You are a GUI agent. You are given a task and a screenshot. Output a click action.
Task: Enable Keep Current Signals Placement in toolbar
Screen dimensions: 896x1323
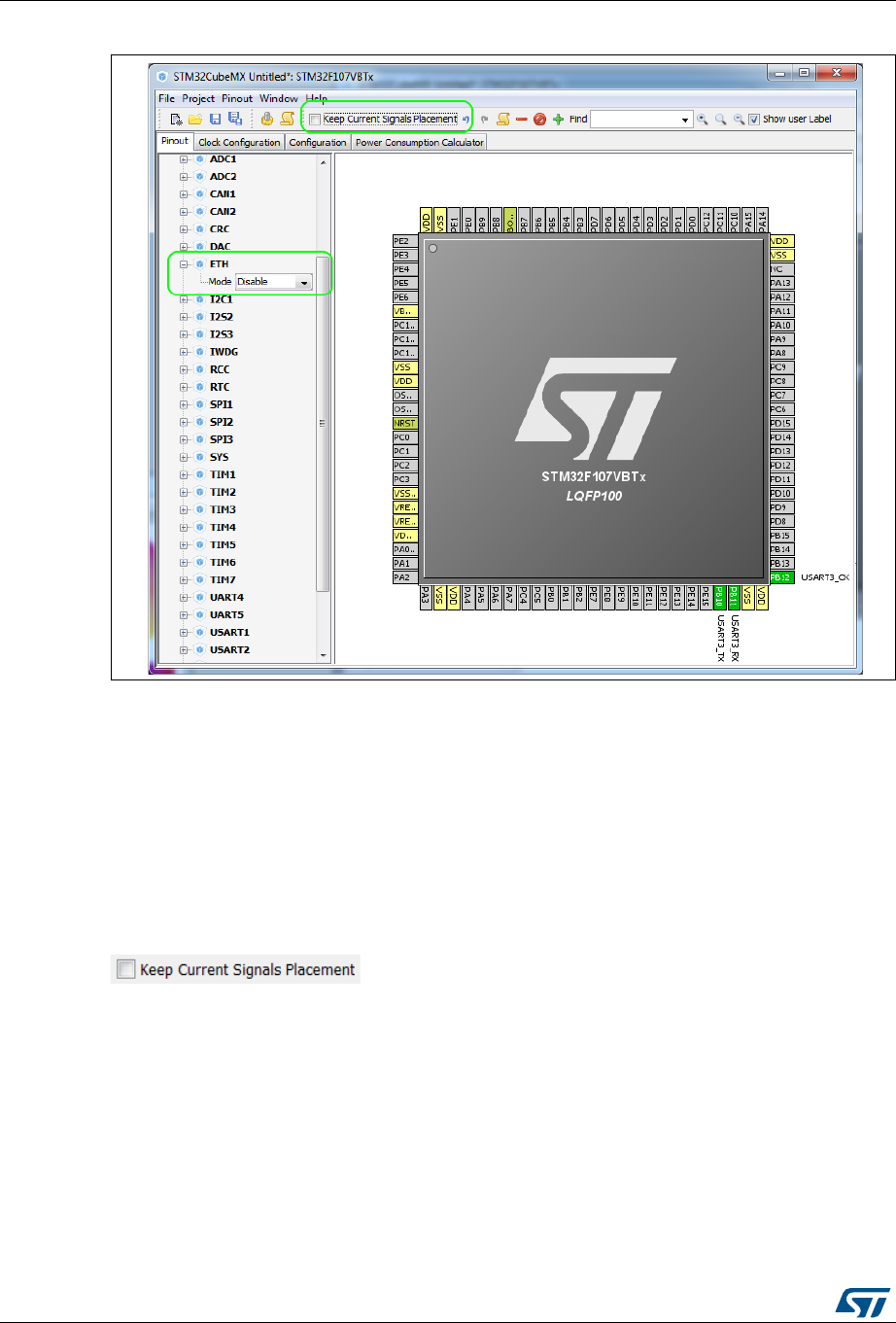point(314,120)
